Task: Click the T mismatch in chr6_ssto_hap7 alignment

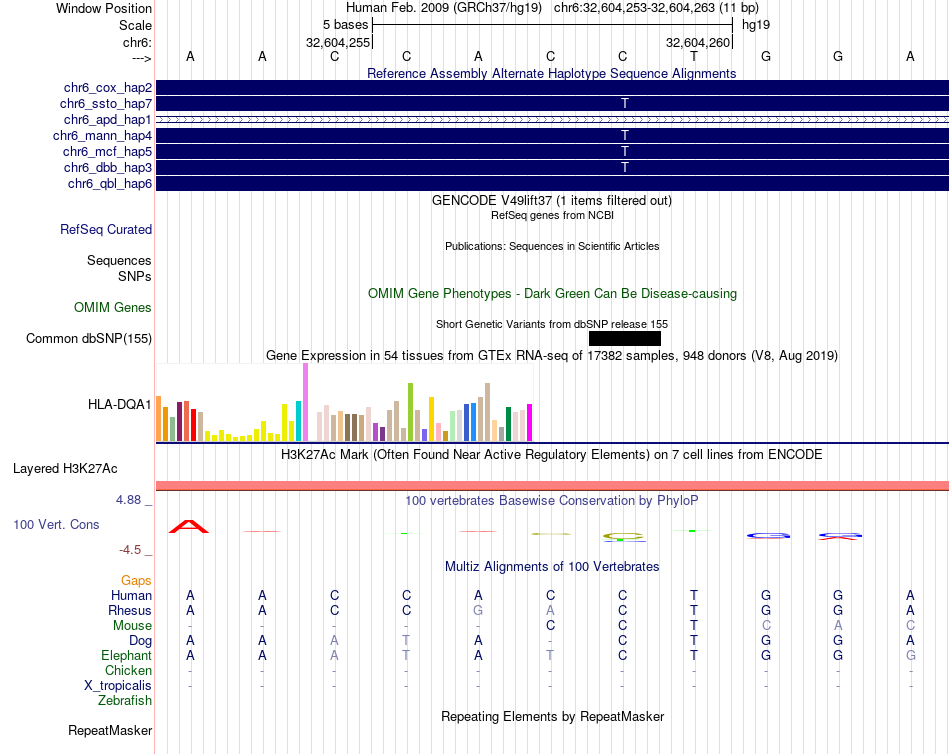Action: click(625, 104)
